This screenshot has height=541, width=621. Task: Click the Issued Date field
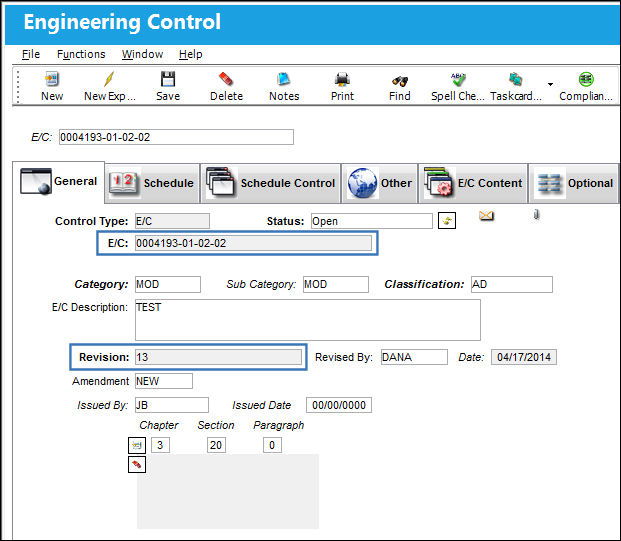[339, 405]
